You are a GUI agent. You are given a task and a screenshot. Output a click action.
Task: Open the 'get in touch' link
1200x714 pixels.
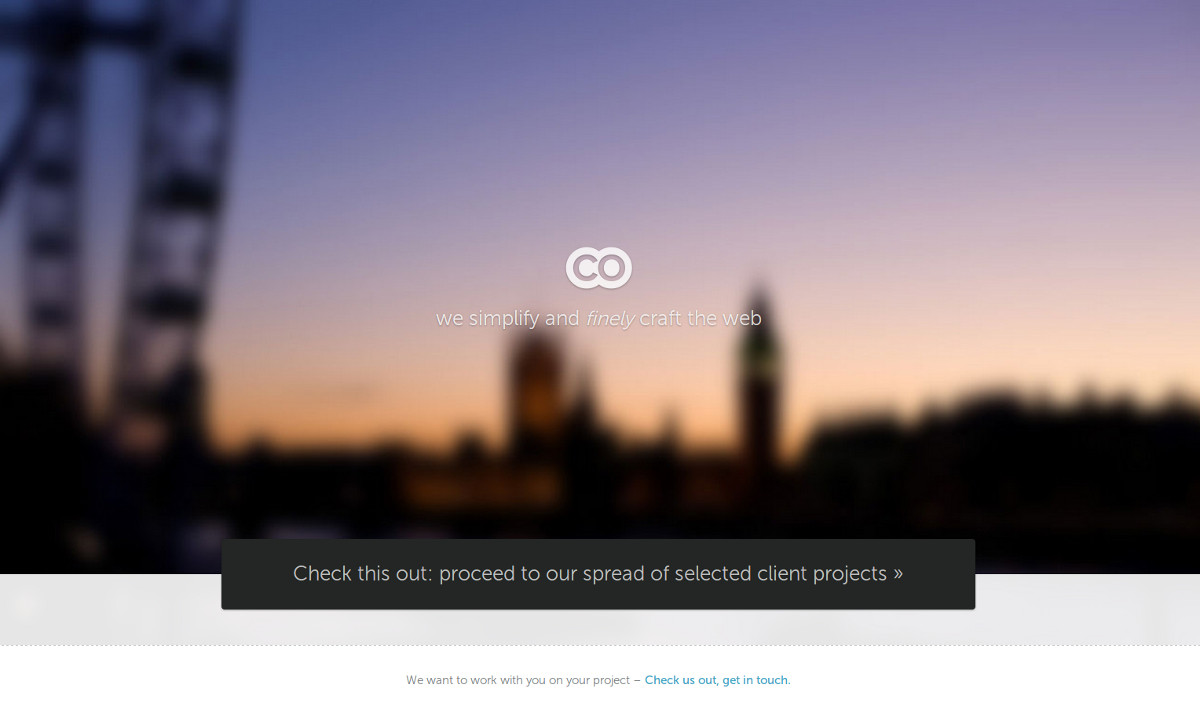755,680
